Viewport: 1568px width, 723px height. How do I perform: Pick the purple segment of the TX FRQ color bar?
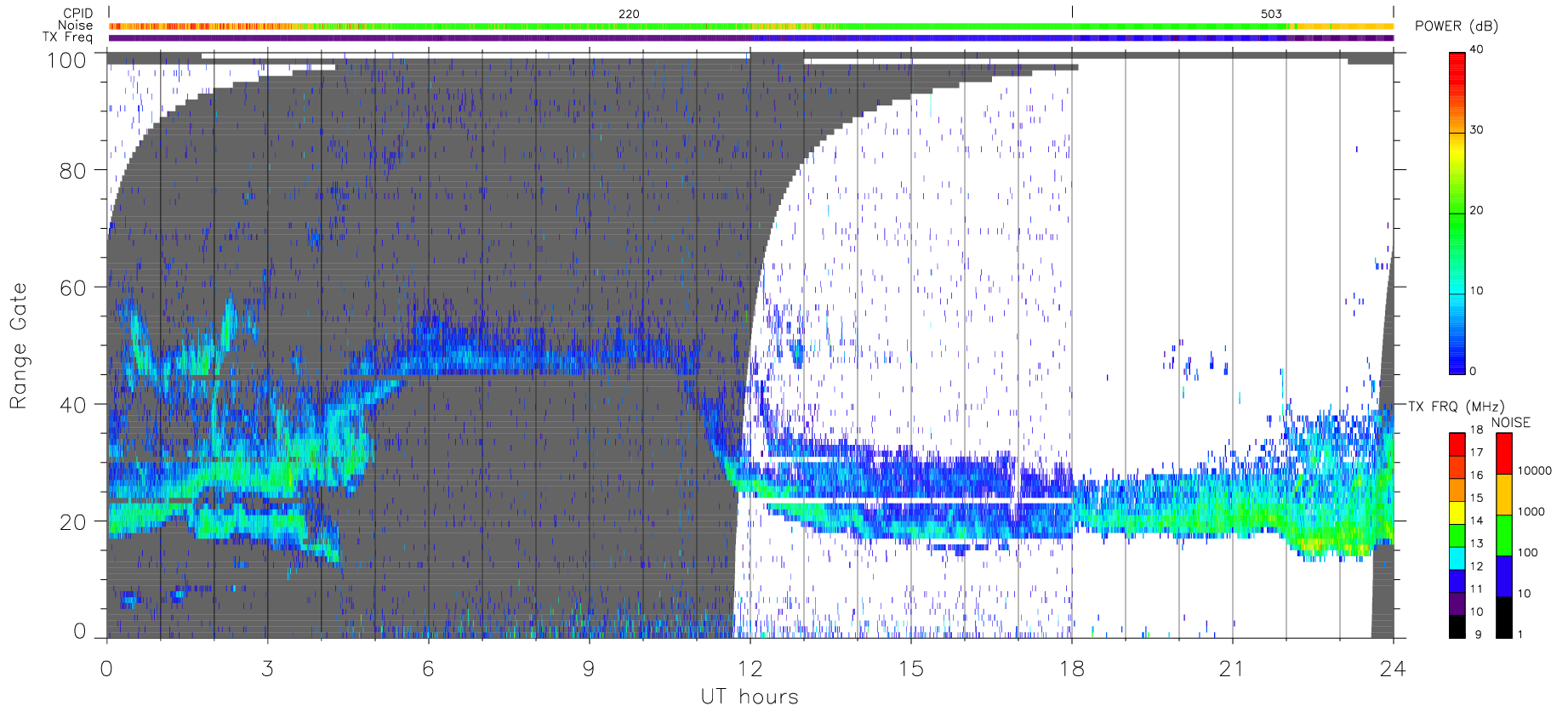click(x=1457, y=604)
